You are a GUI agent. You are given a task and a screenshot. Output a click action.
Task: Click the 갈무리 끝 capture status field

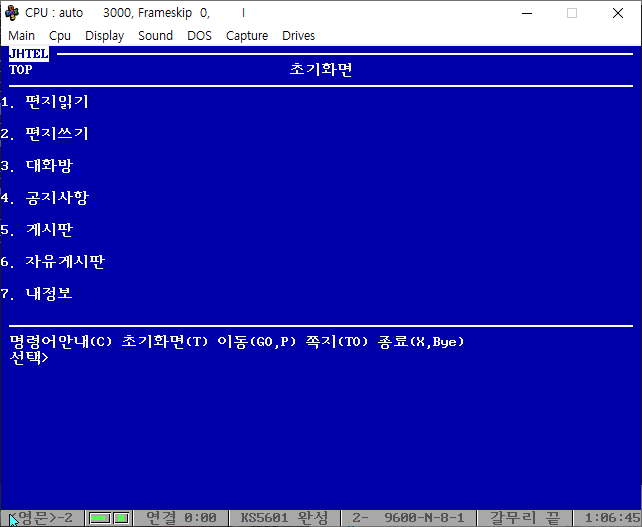tap(523, 517)
